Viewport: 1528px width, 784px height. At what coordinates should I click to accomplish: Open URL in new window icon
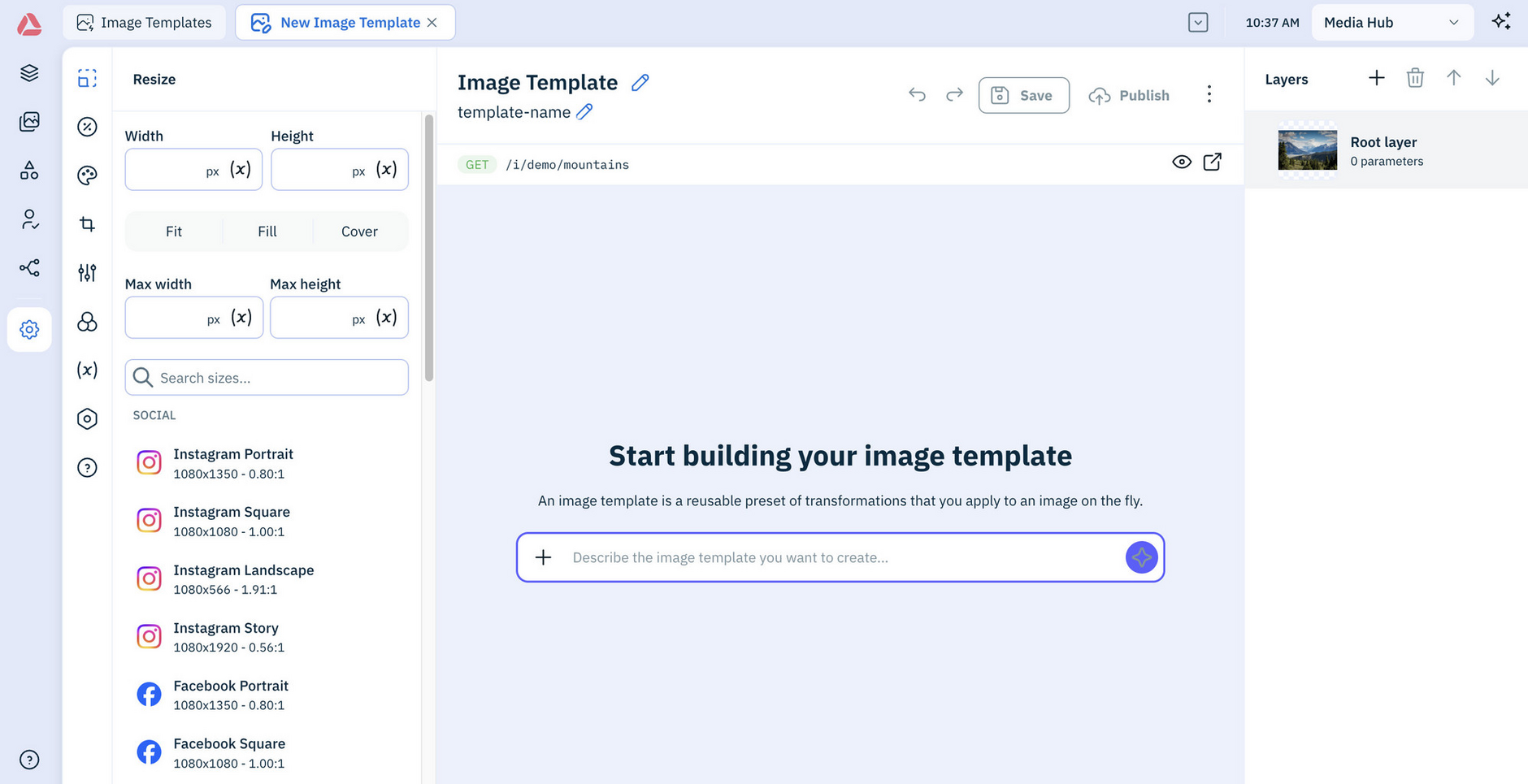pyautogui.click(x=1212, y=162)
